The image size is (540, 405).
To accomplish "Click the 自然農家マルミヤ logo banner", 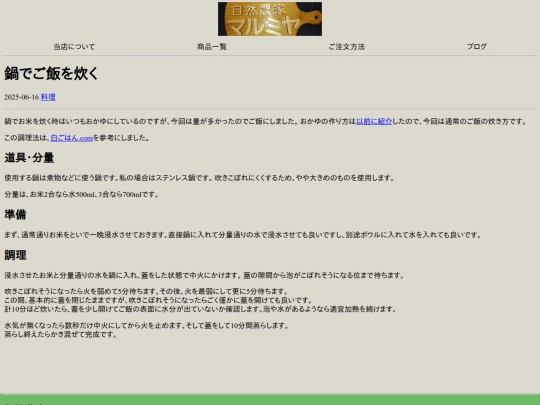I will coord(270,19).
